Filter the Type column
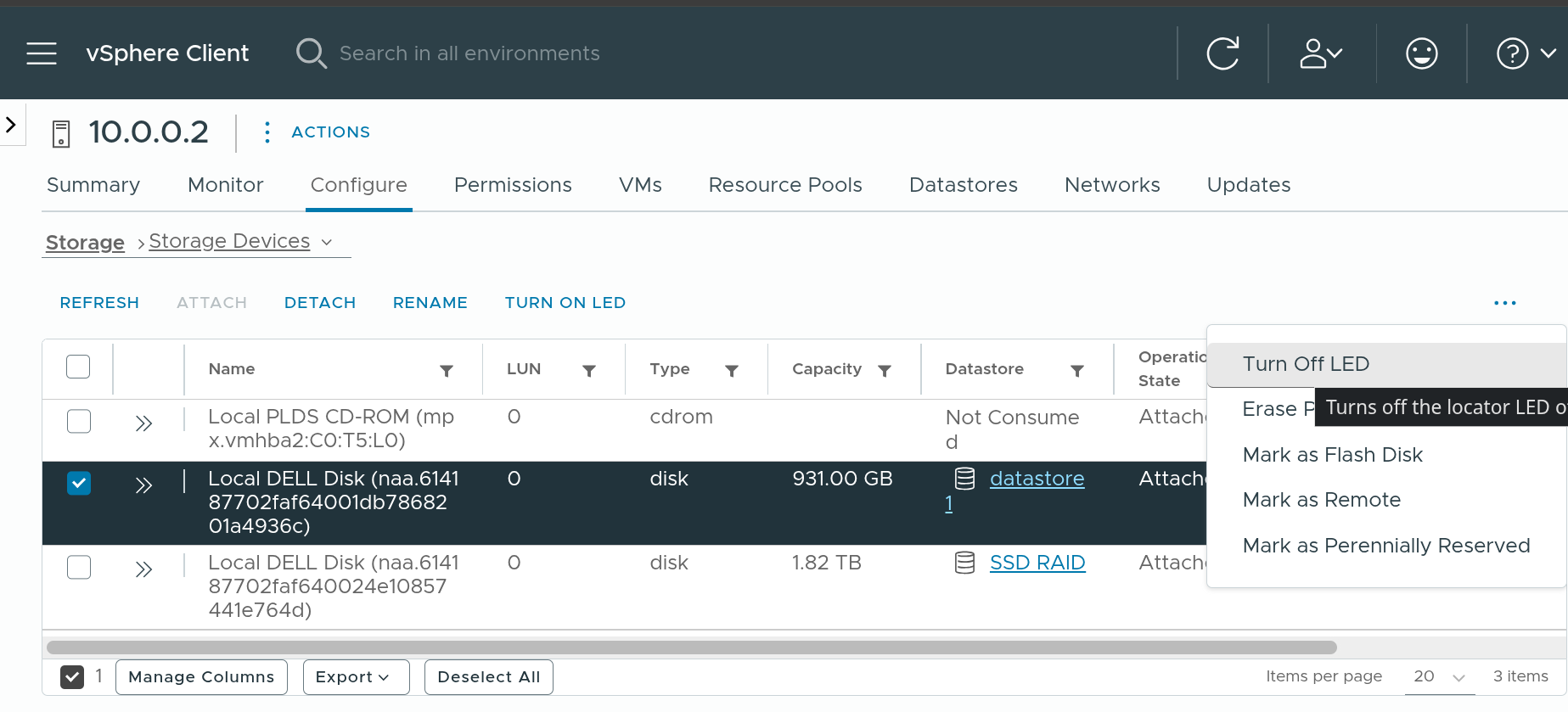Viewport: 1568px width, 712px height. (732, 370)
